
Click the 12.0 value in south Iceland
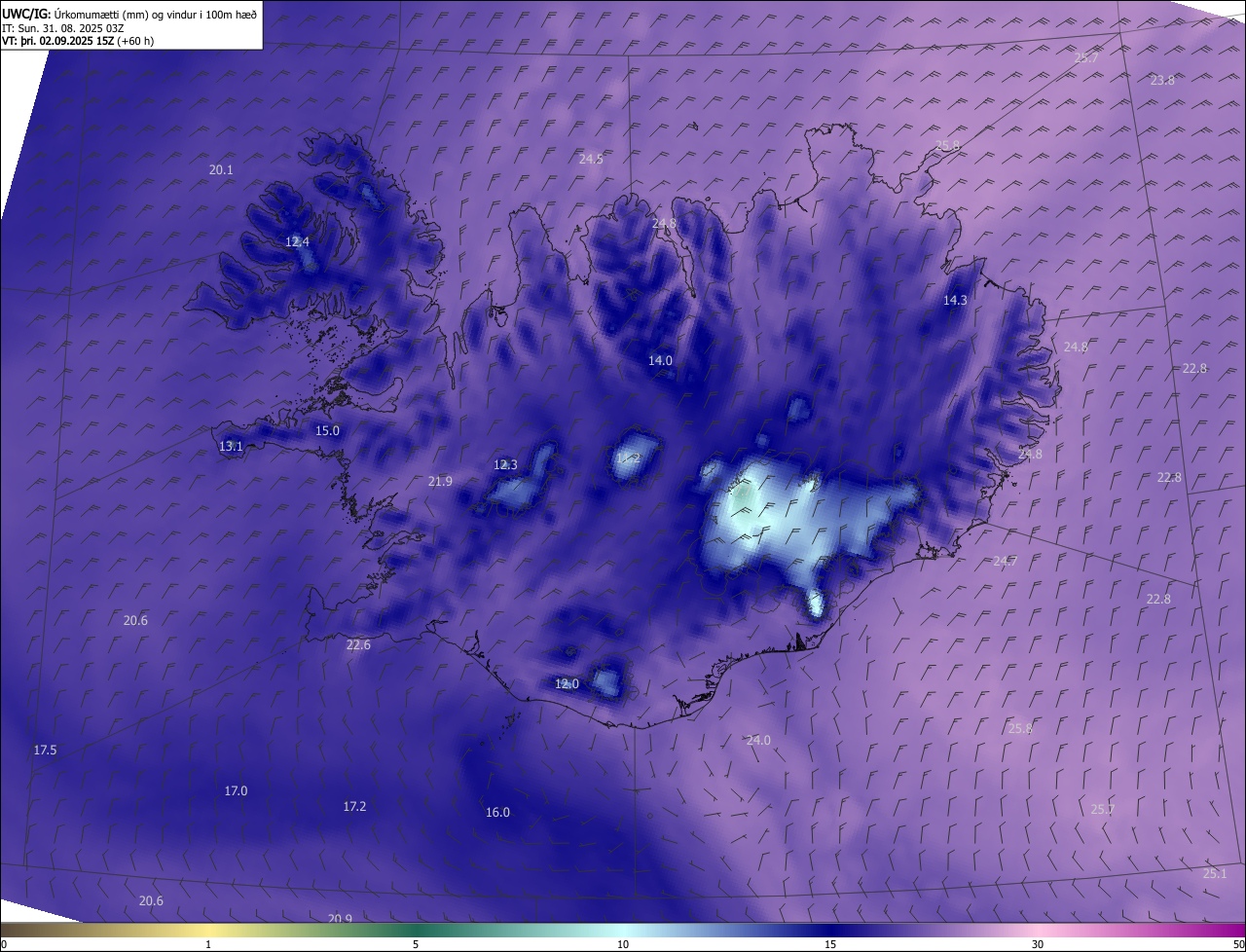(x=567, y=683)
